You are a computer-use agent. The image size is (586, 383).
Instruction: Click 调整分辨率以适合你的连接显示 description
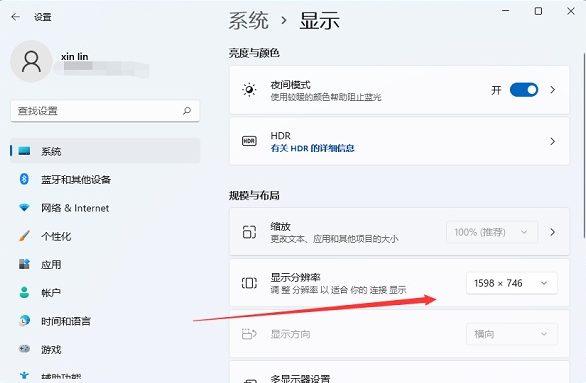pos(339,290)
